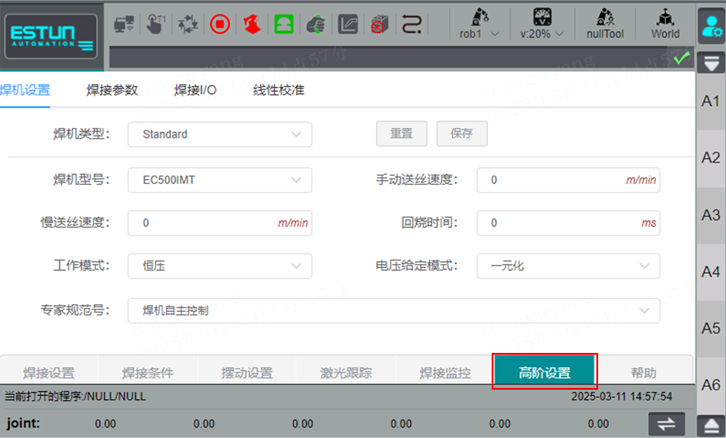Select the A5 axis key
This screenshot has height=438, width=726.
click(711, 329)
